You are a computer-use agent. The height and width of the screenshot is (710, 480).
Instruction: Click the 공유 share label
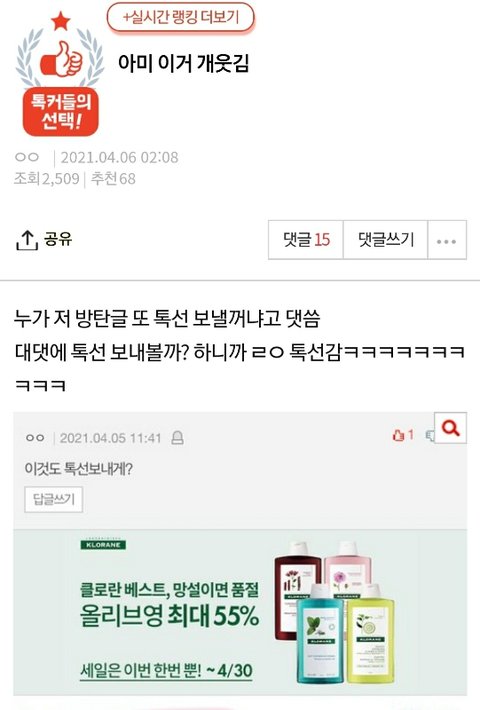tap(58, 238)
